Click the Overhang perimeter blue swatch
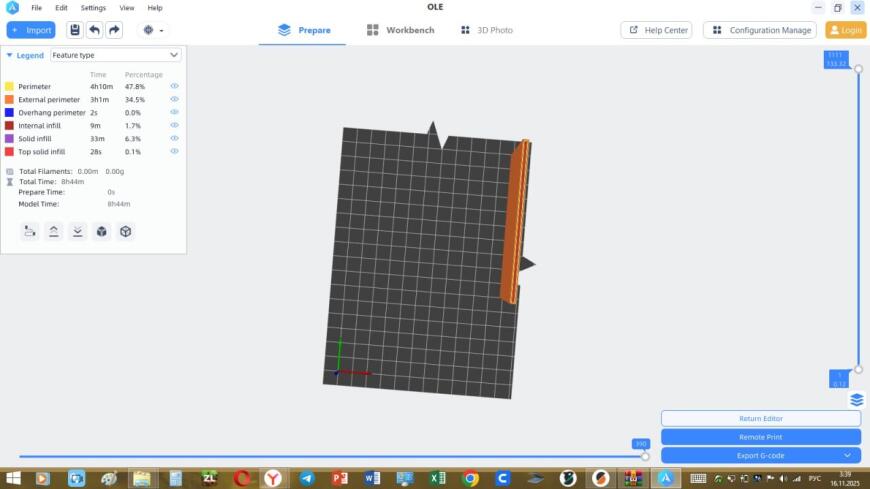The height and width of the screenshot is (489, 870). [x=9, y=112]
